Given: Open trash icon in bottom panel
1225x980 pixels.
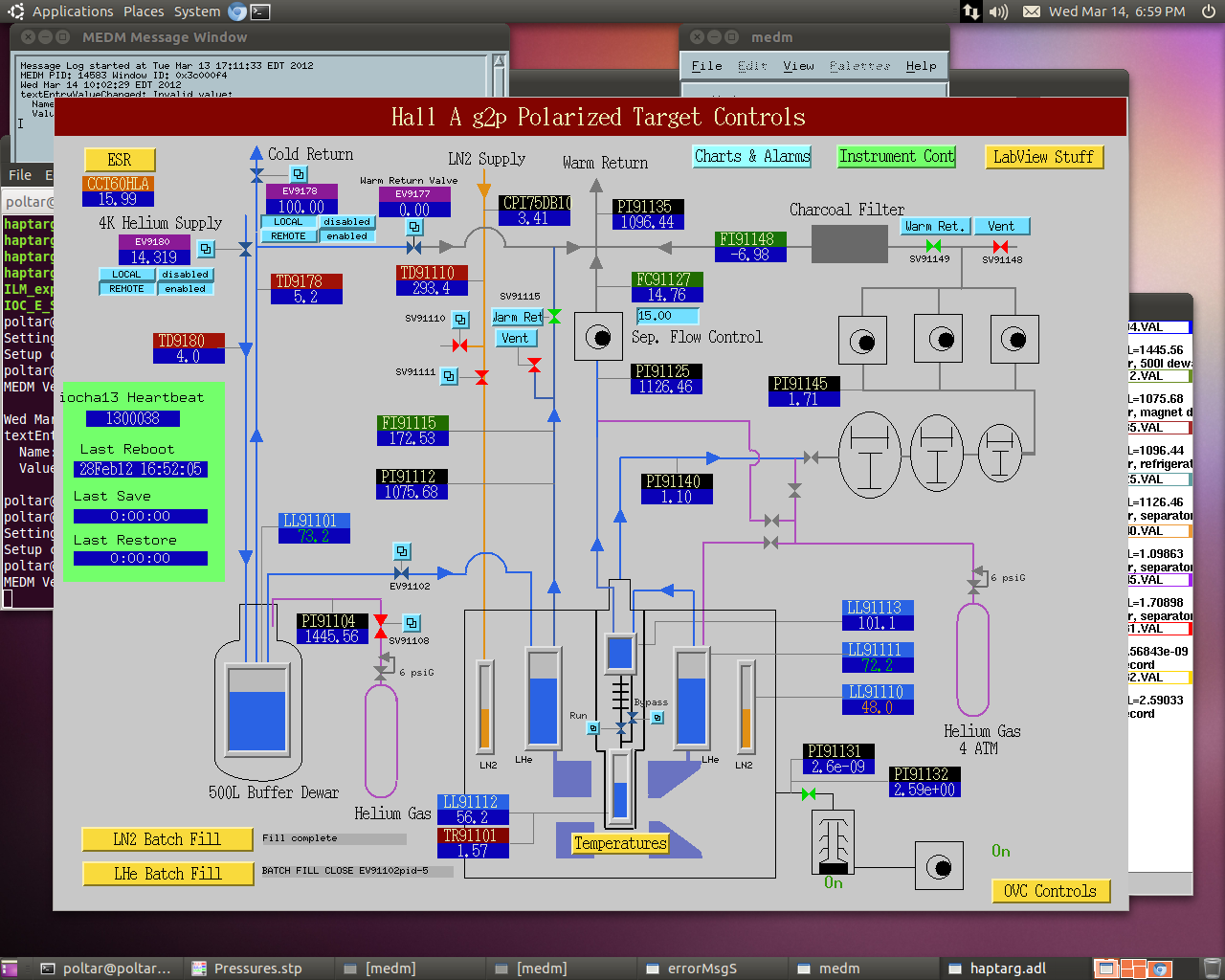Looking at the screenshot, I should click(1212, 969).
